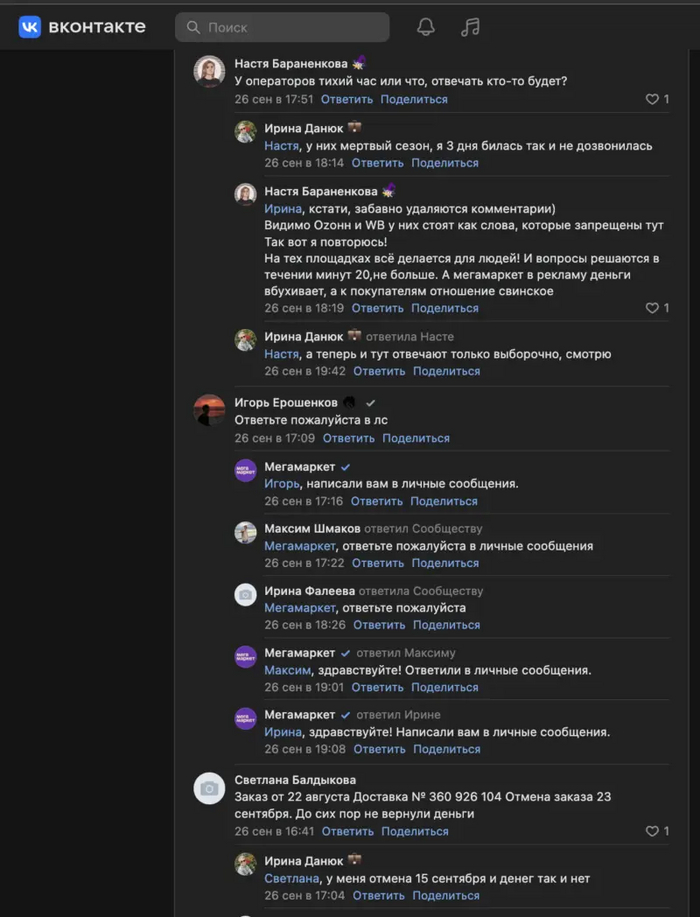Image resolution: width=700 pixels, height=917 pixels.
Task: Click Ирина Фалеева's camera placeholder avatar
Action: [246, 595]
